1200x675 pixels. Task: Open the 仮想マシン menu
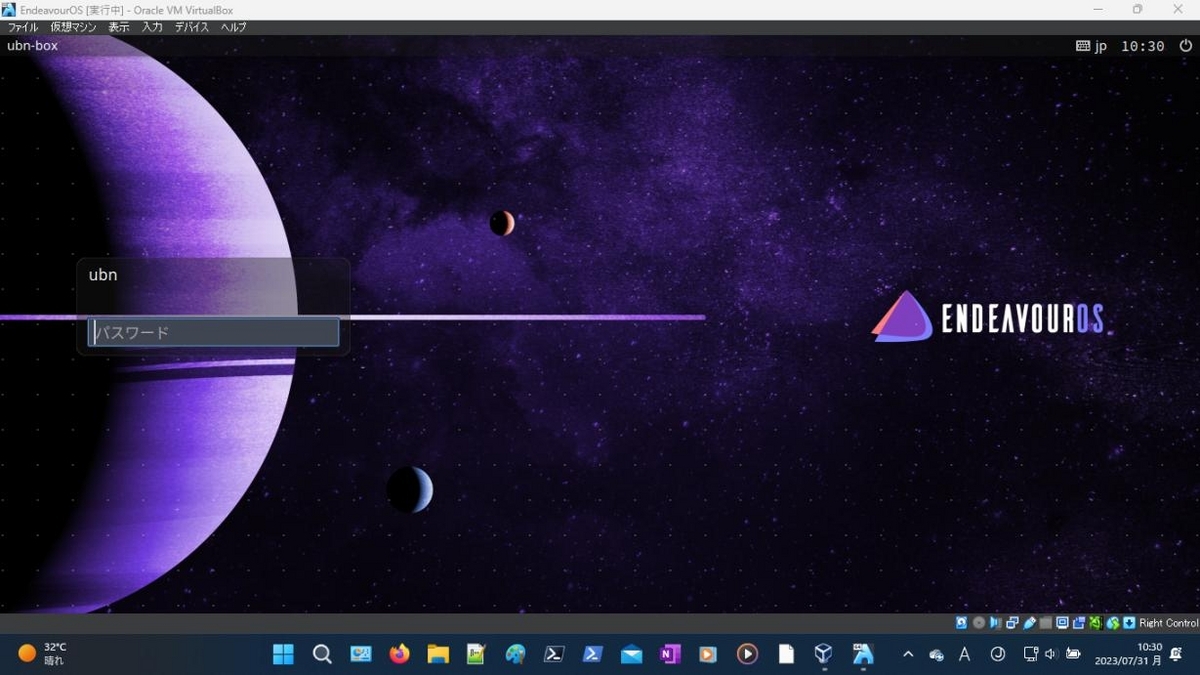(x=74, y=27)
